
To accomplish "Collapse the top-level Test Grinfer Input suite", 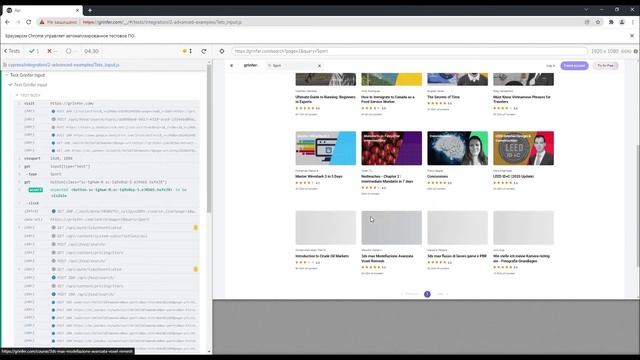I will coord(27,75).
